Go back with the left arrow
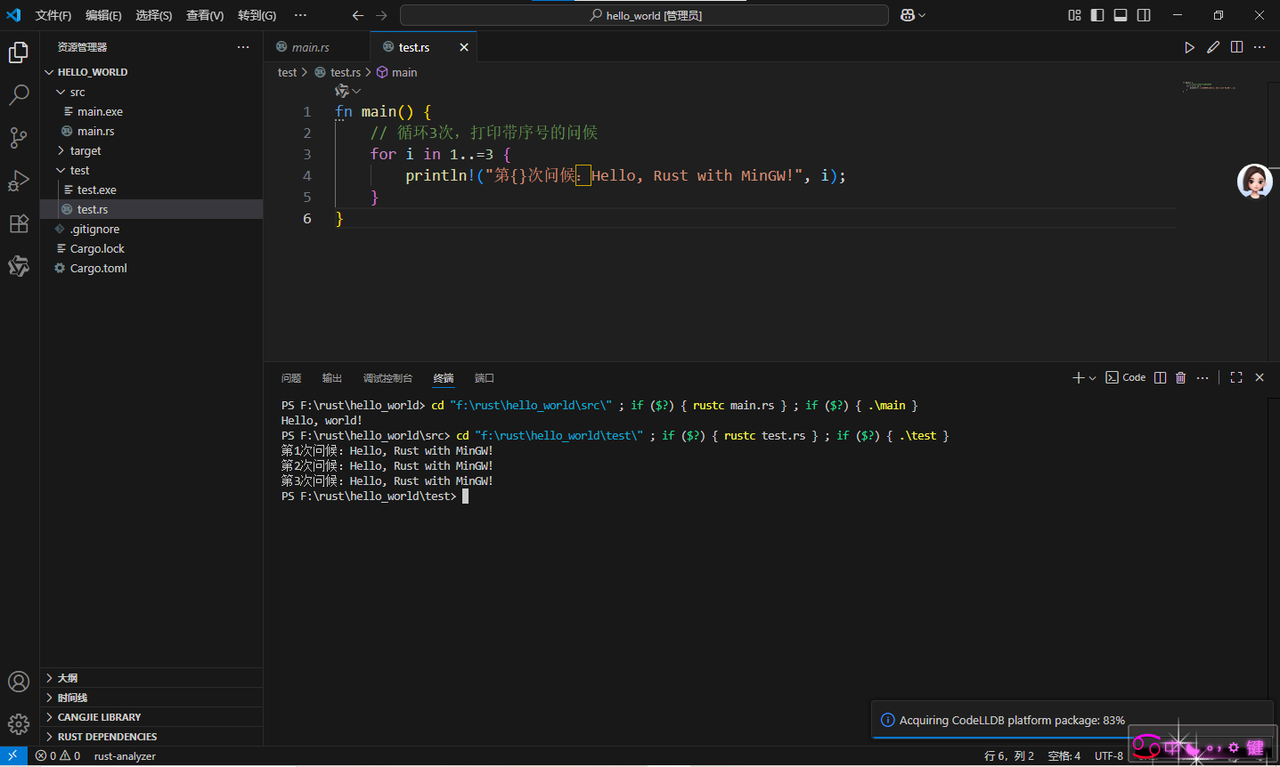1280x767 pixels. 358,15
